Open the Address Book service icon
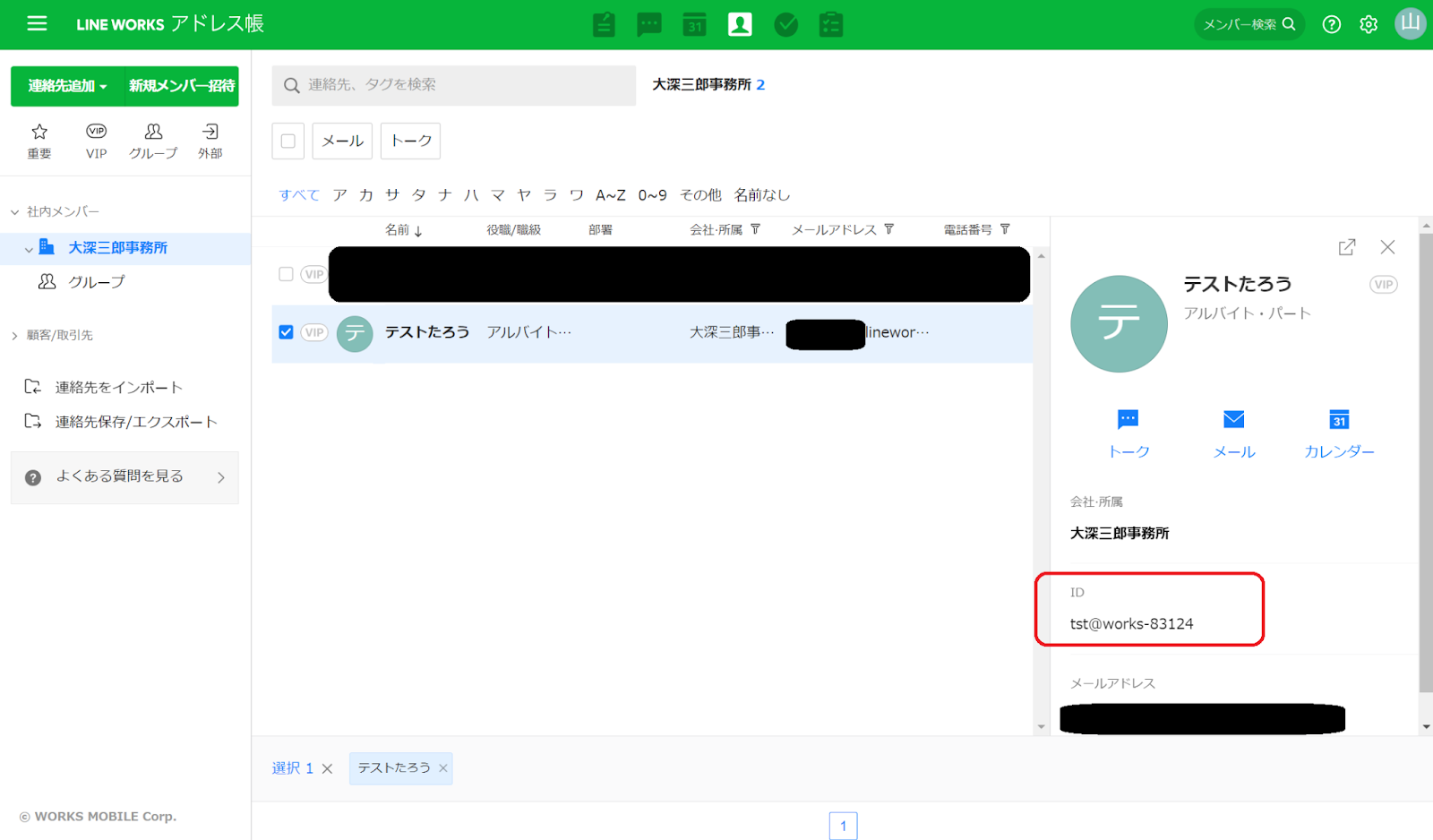This screenshot has height=840, width=1433. pyautogui.click(x=740, y=24)
